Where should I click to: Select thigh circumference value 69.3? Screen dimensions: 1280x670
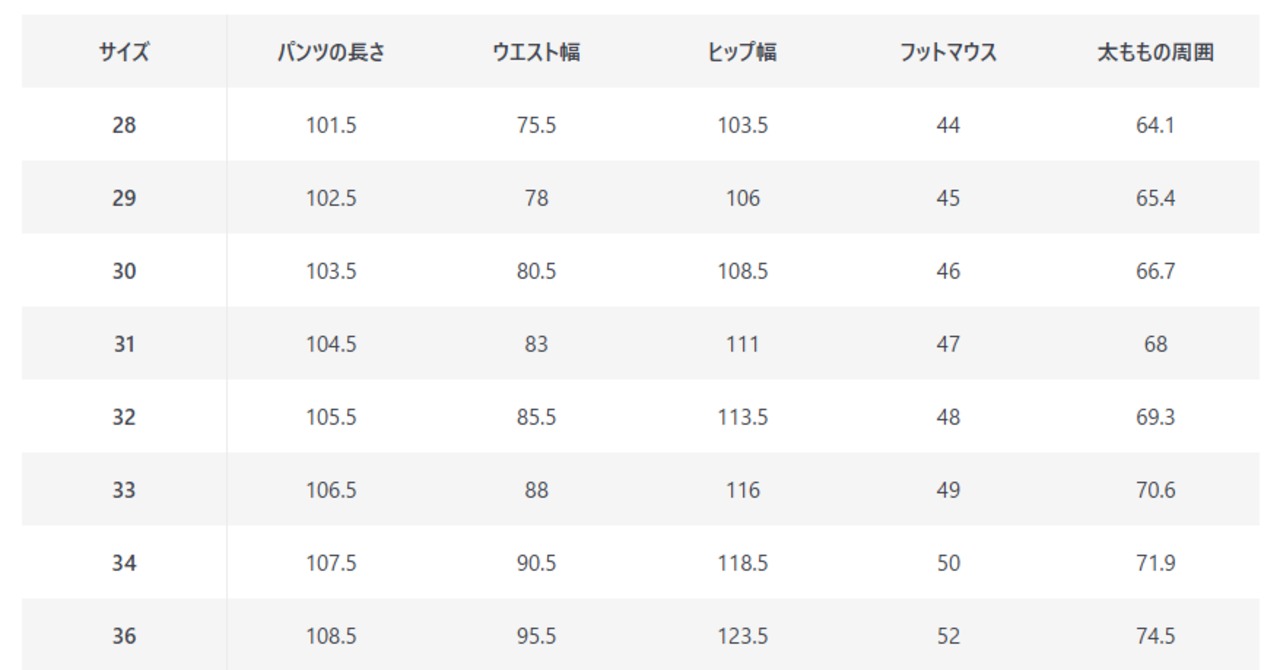[1155, 418]
